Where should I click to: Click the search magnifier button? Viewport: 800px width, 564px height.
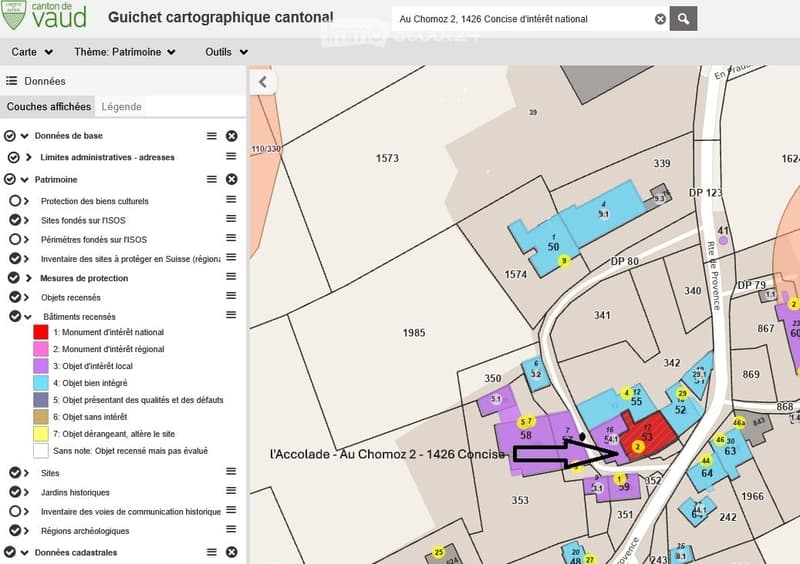[x=683, y=19]
